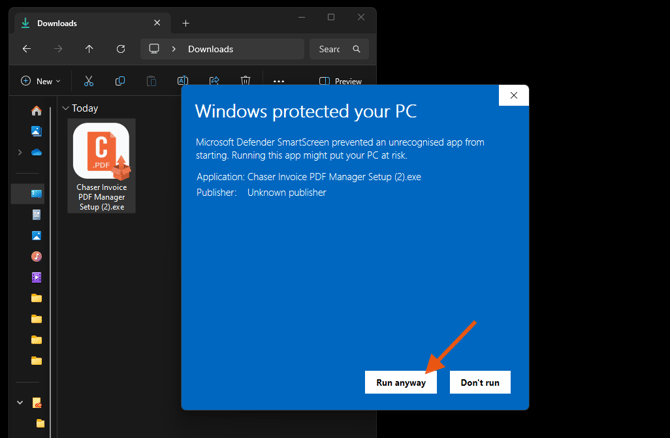Image resolution: width=670 pixels, height=438 pixels.
Task: Open the New item dropdown
Action: pos(41,81)
